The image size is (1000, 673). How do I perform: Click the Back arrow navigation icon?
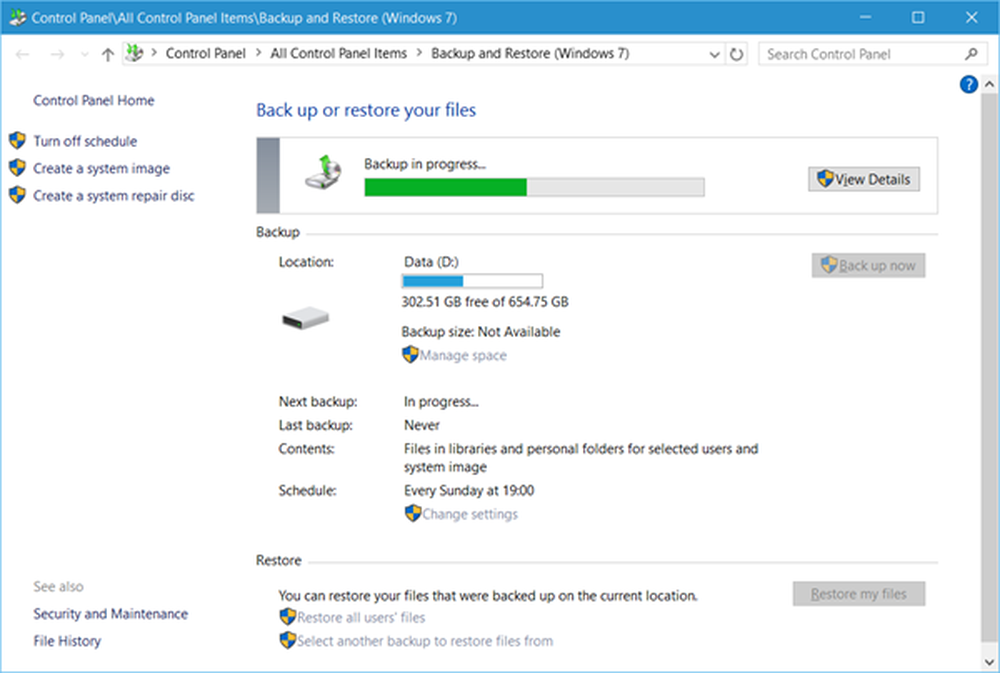(23, 54)
